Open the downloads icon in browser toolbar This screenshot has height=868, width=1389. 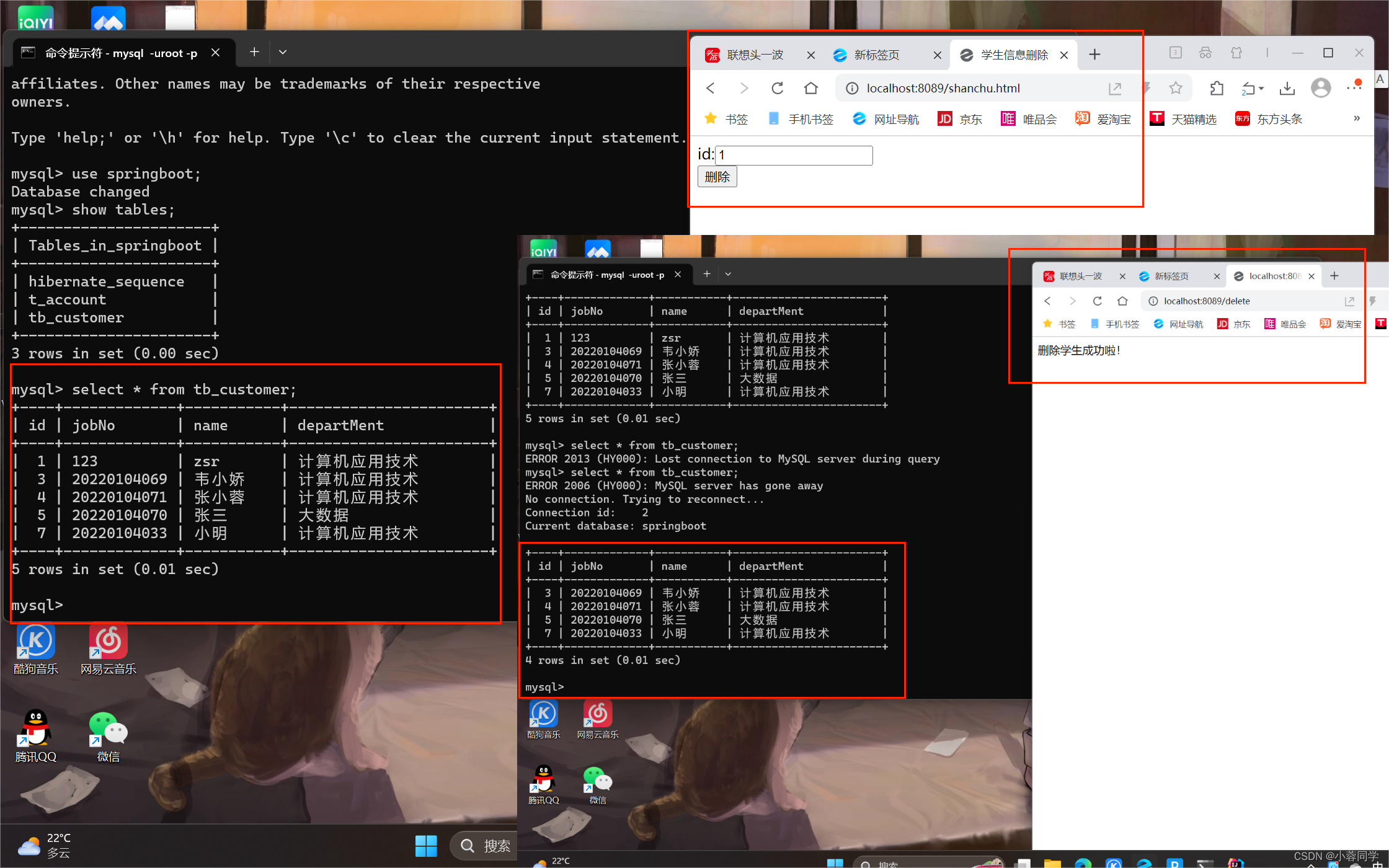point(1287,88)
